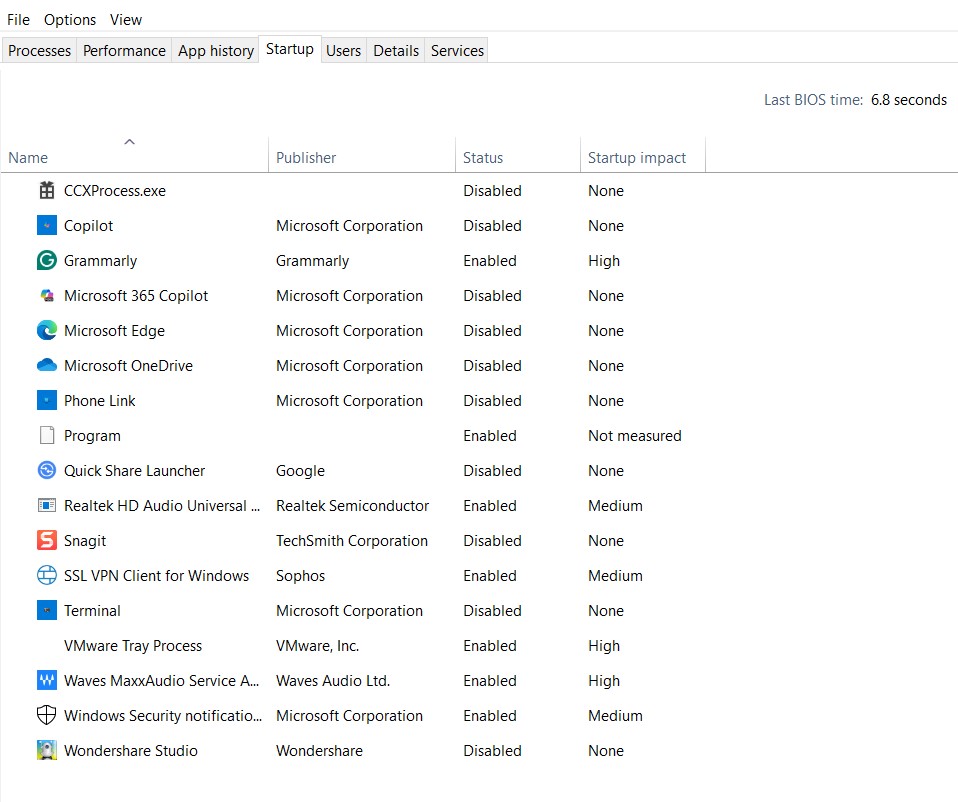Select the CCXProcess.exe row name
958x802 pixels.
(x=115, y=191)
